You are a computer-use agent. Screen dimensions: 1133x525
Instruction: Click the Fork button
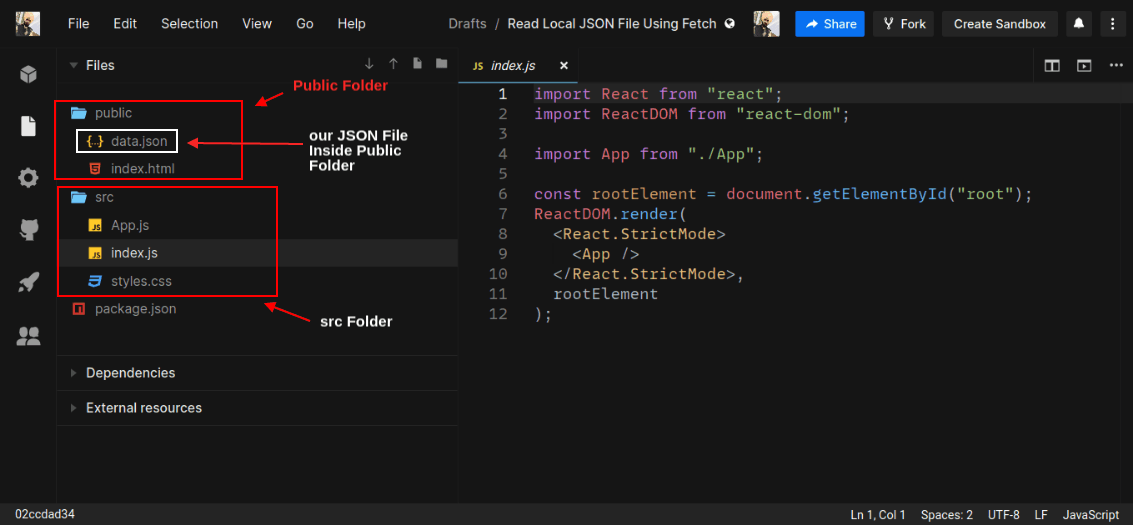[x=903, y=24]
